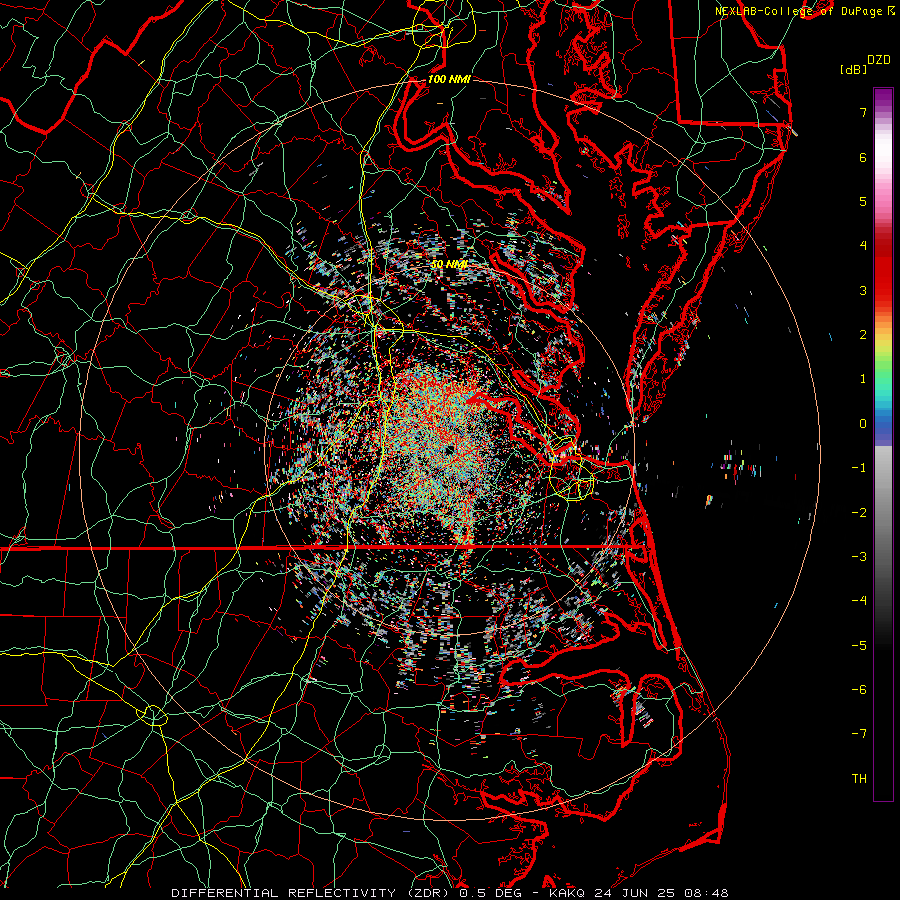Click the 5 value on the scale
This screenshot has height=900, width=900.
point(863,201)
